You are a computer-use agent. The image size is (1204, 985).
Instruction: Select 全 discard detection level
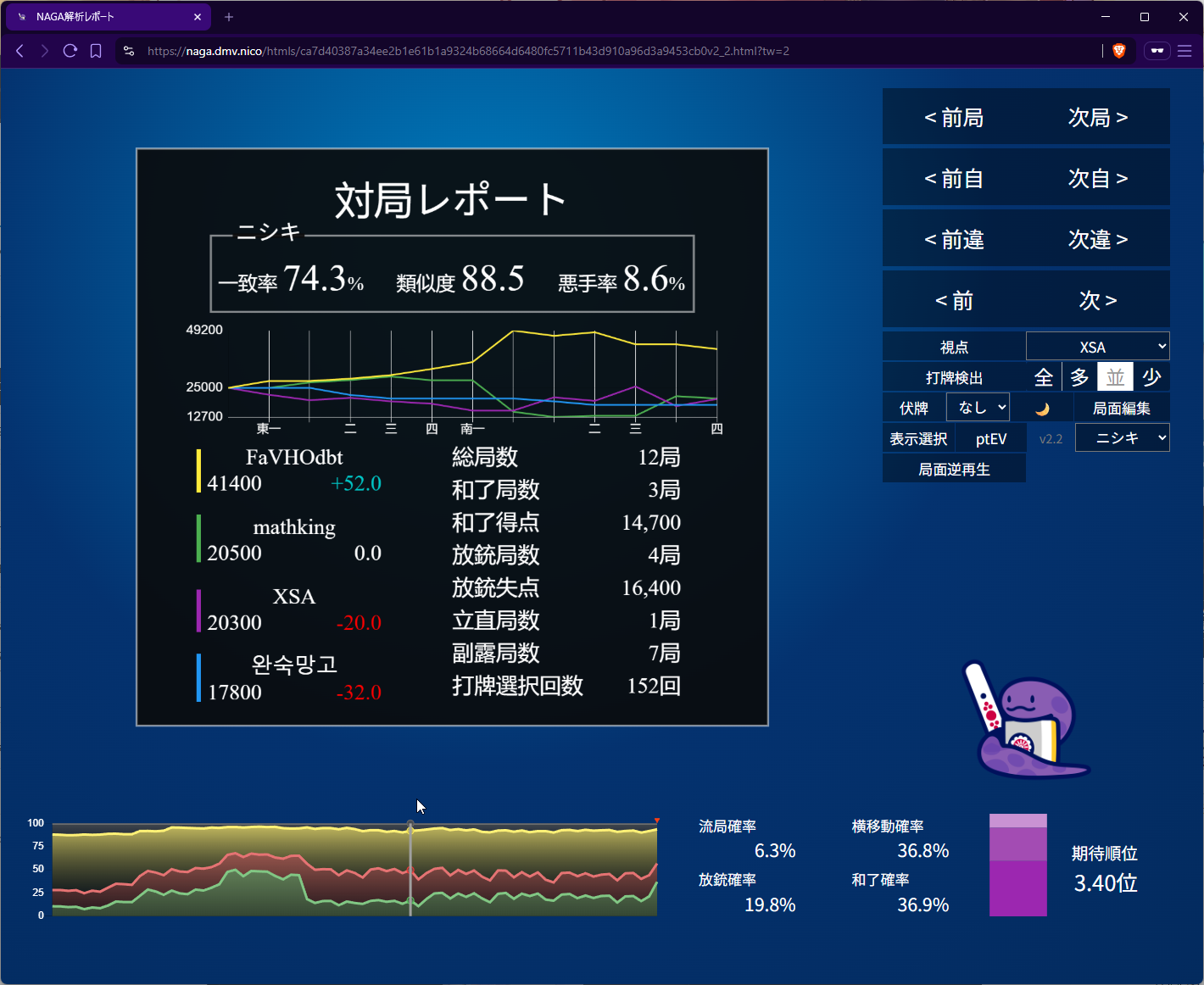(x=1044, y=377)
